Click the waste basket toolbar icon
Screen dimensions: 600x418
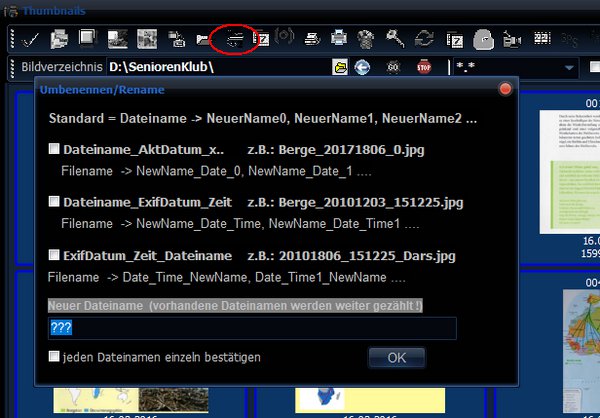click(365, 39)
